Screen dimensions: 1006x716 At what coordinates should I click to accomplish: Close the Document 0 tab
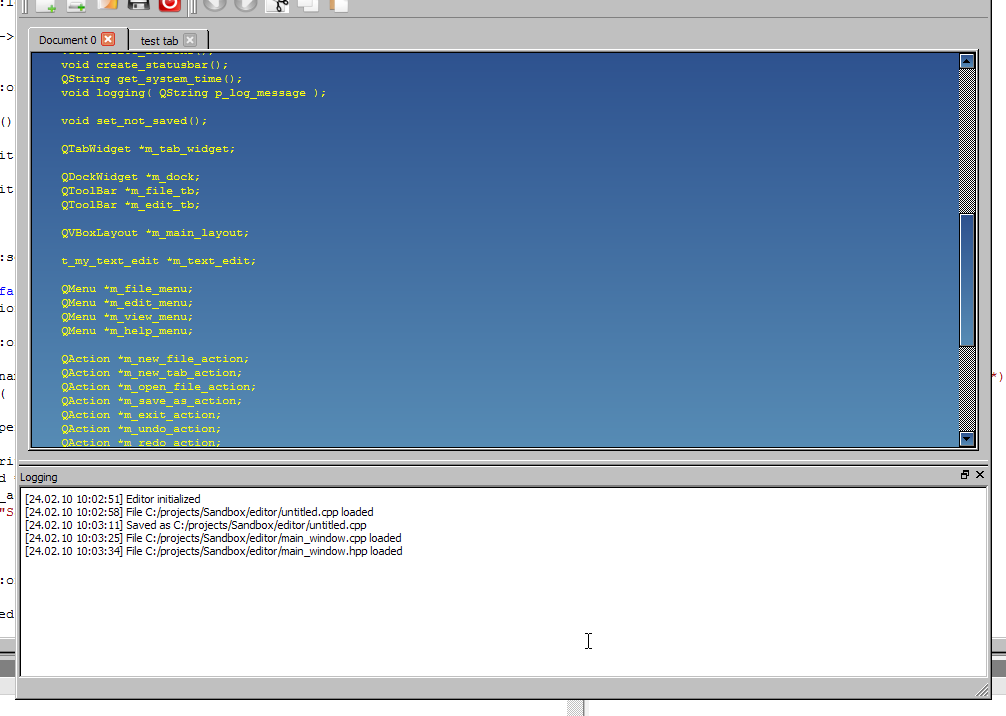(108, 39)
